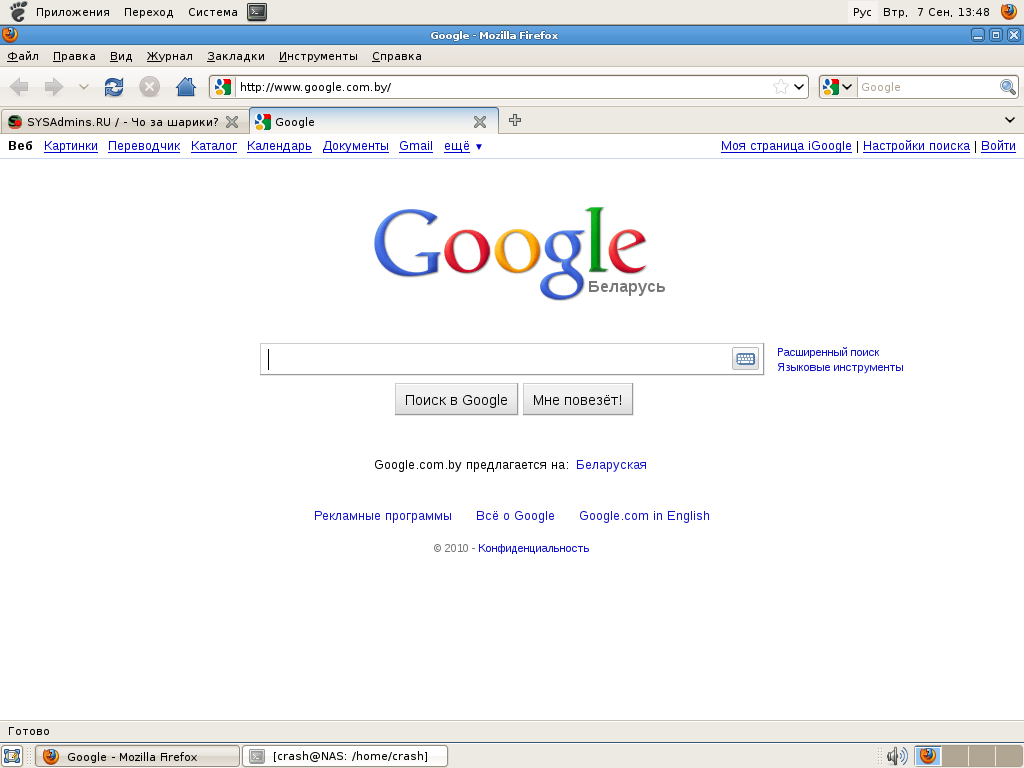Open the Переводчик link

pyautogui.click(x=144, y=146)
